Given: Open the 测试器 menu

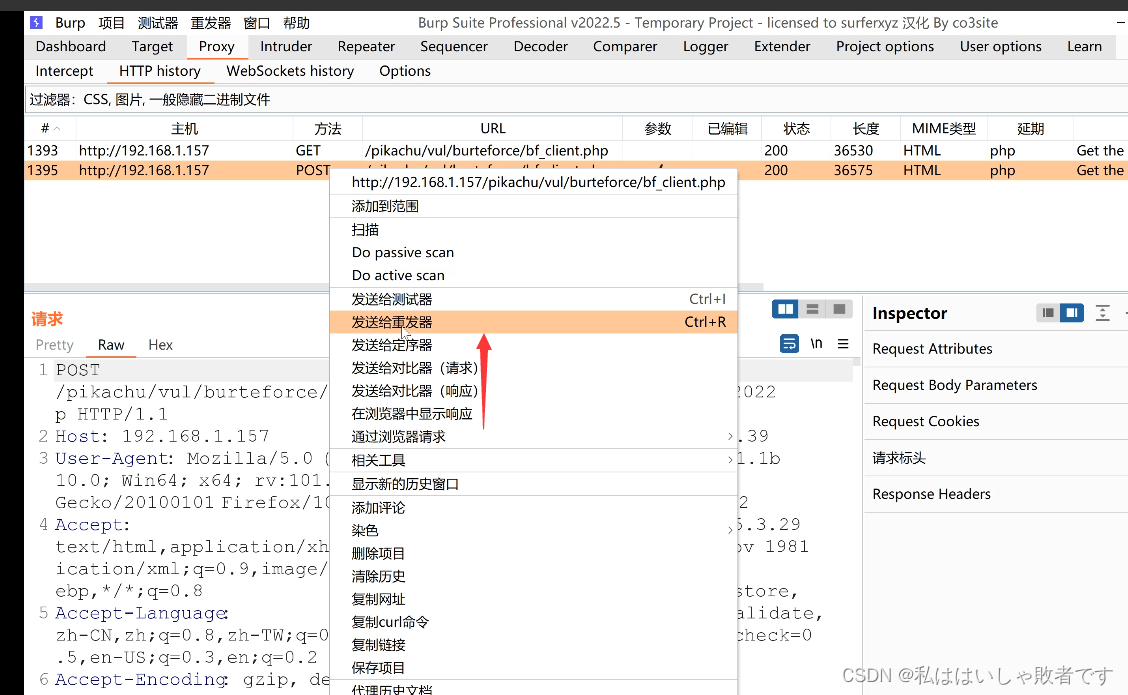Looking at the screenshot, I should click(x=158, y=22).
